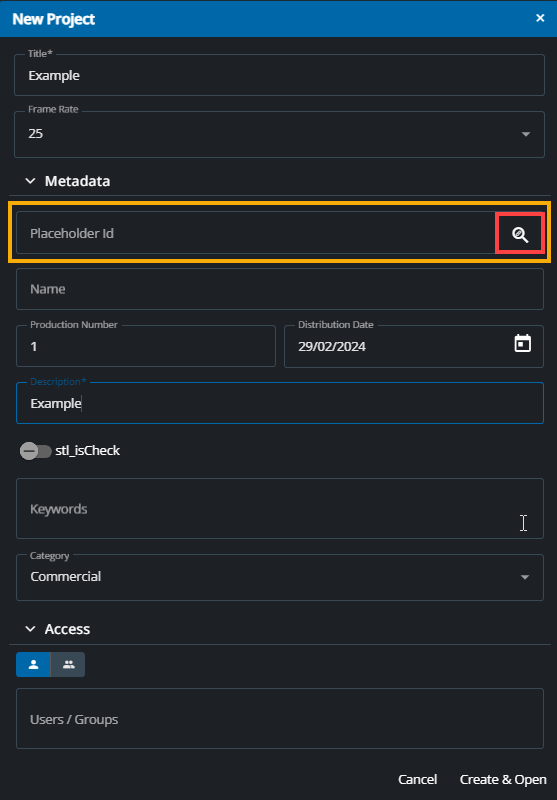
Task: Open the Distribution Date calendar picker
Action: coord(522,343)
